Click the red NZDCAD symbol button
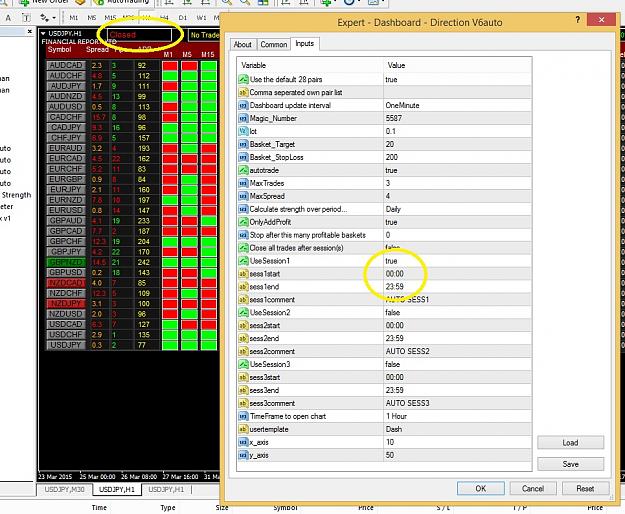This screenshot has height=514, width=625. [66, 283]
